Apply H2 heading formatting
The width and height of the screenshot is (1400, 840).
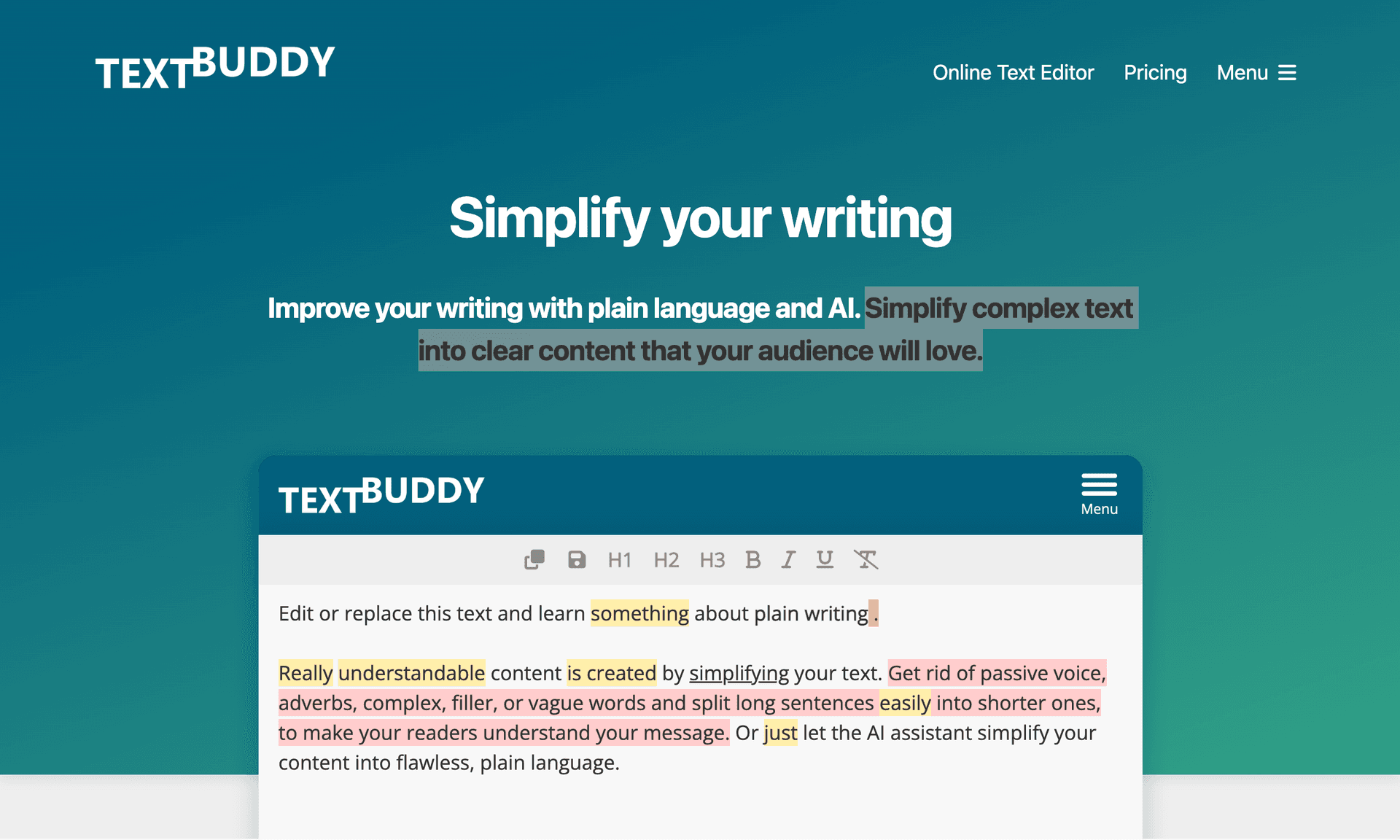pos(666,559)
